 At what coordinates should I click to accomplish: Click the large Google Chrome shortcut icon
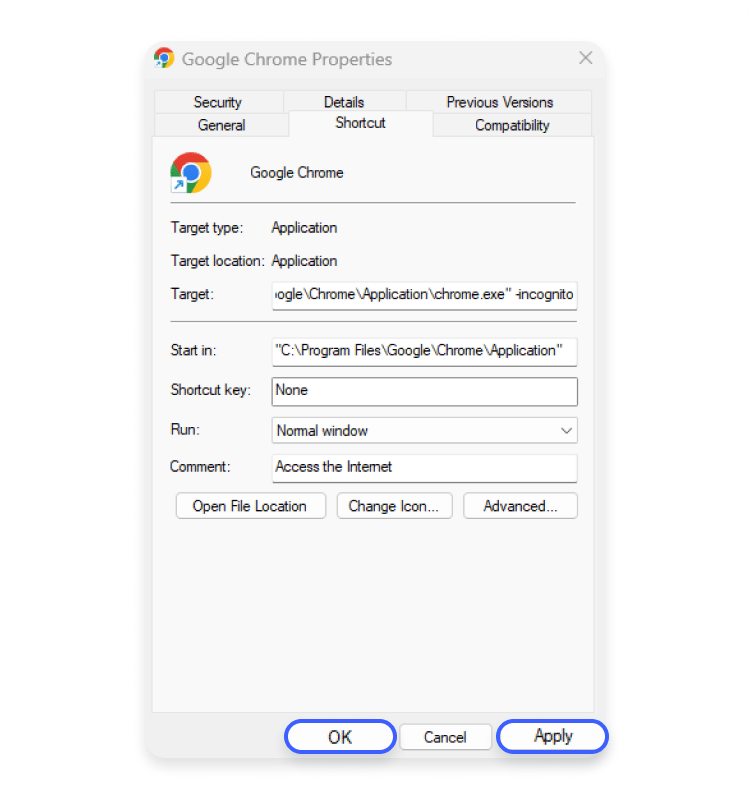pos(191,172)
